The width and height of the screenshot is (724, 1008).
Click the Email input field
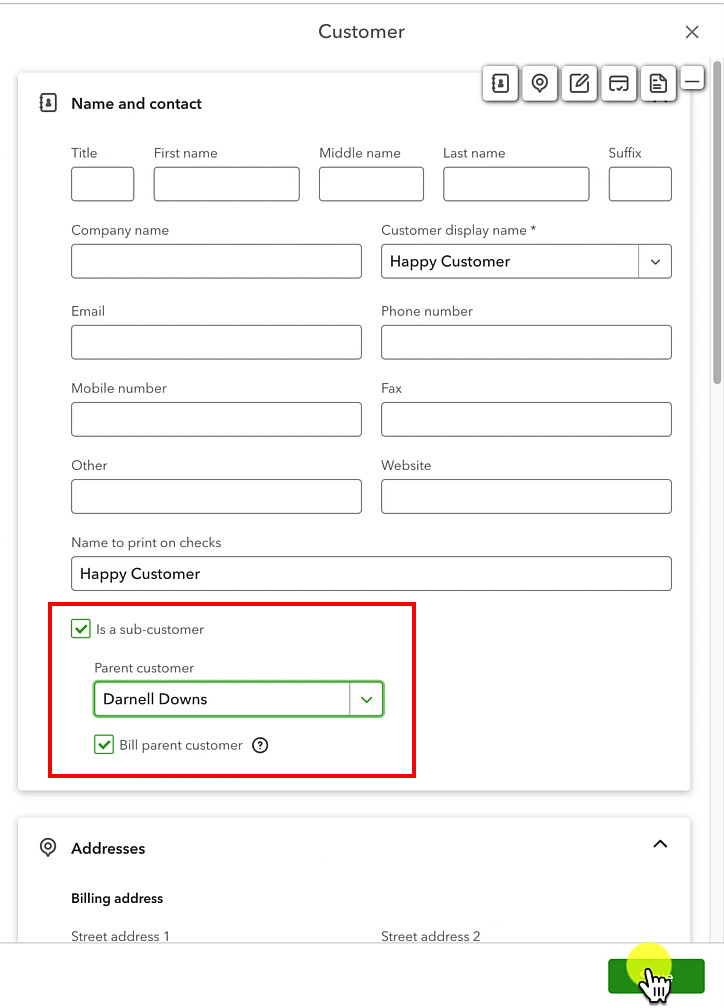coord(216,342)
